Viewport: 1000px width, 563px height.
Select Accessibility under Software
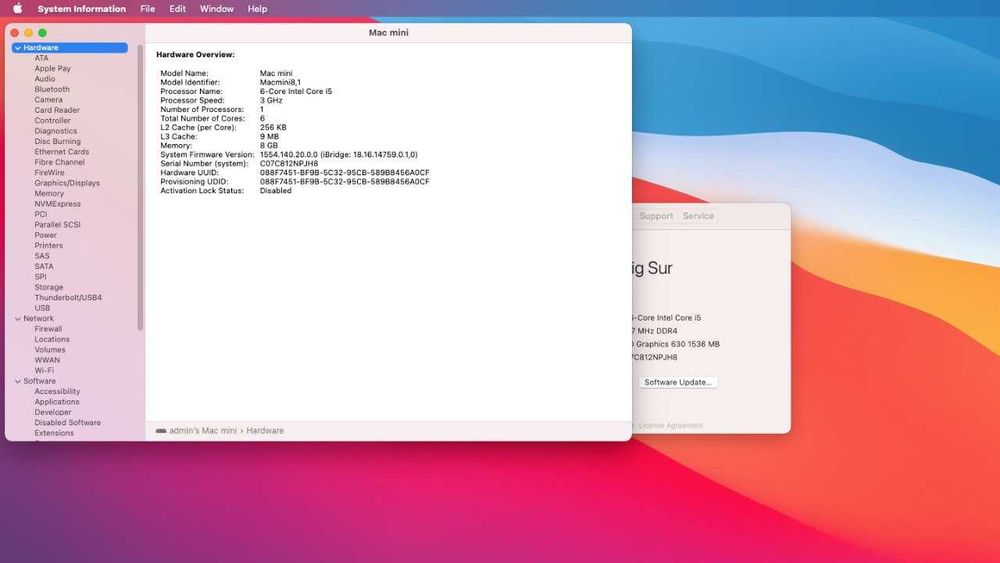57,391
